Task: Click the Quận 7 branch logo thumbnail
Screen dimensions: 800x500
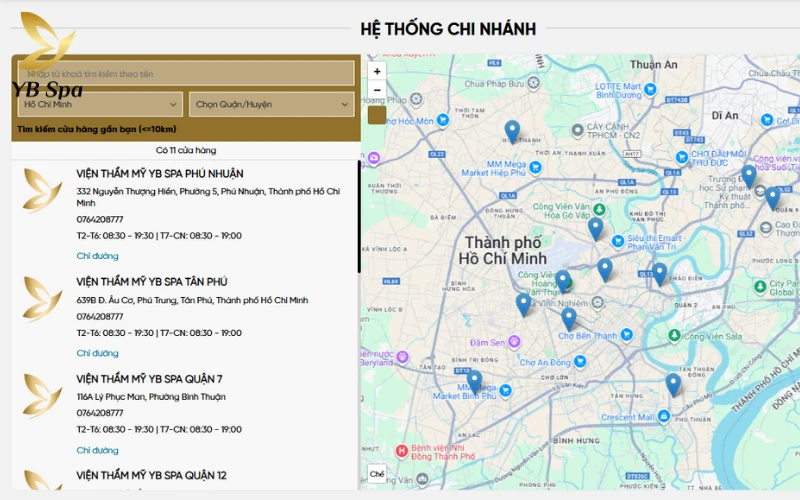Action: point(43,396)
